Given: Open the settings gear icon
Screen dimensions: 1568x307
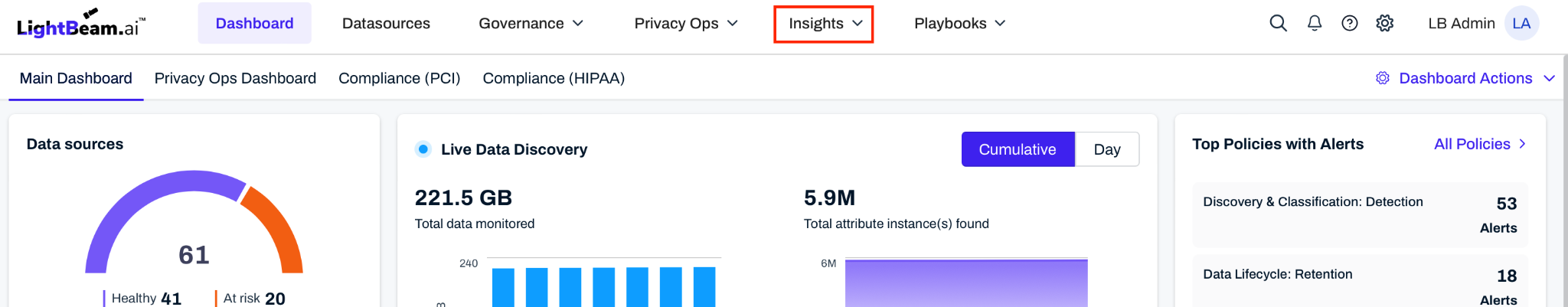Looking at the screenshot, I should pos(1384,23).
